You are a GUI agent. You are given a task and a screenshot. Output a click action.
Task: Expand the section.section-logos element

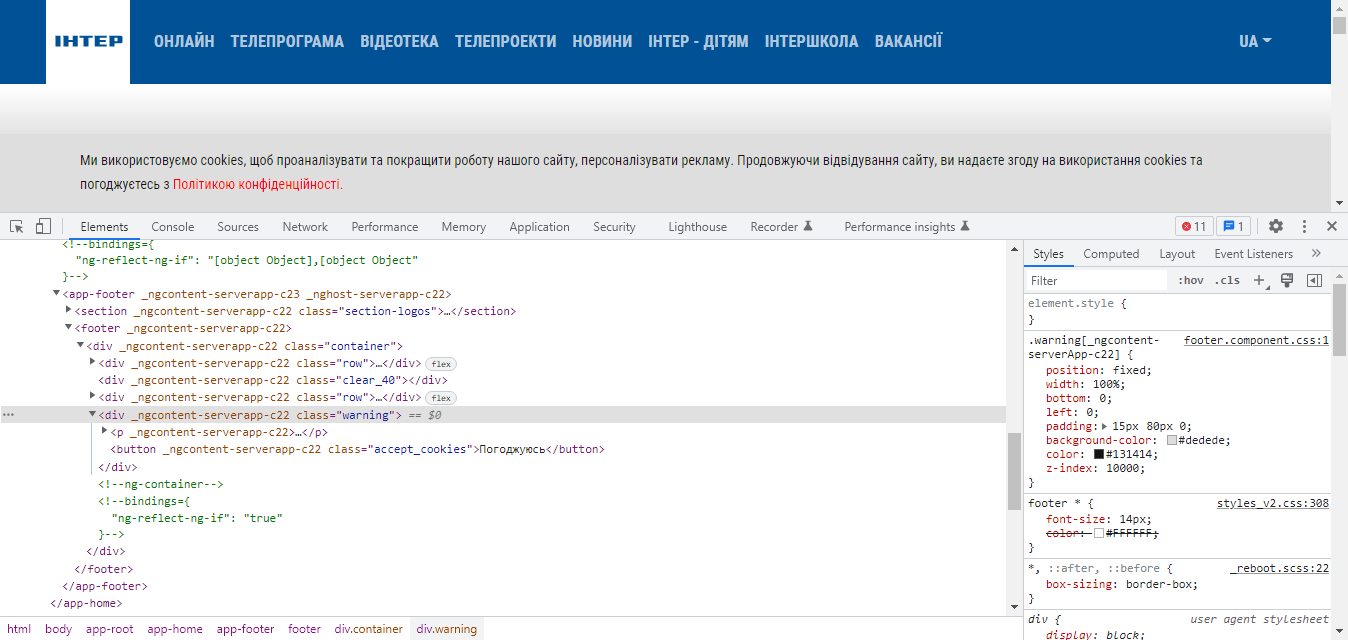click(x=68, y=310)
